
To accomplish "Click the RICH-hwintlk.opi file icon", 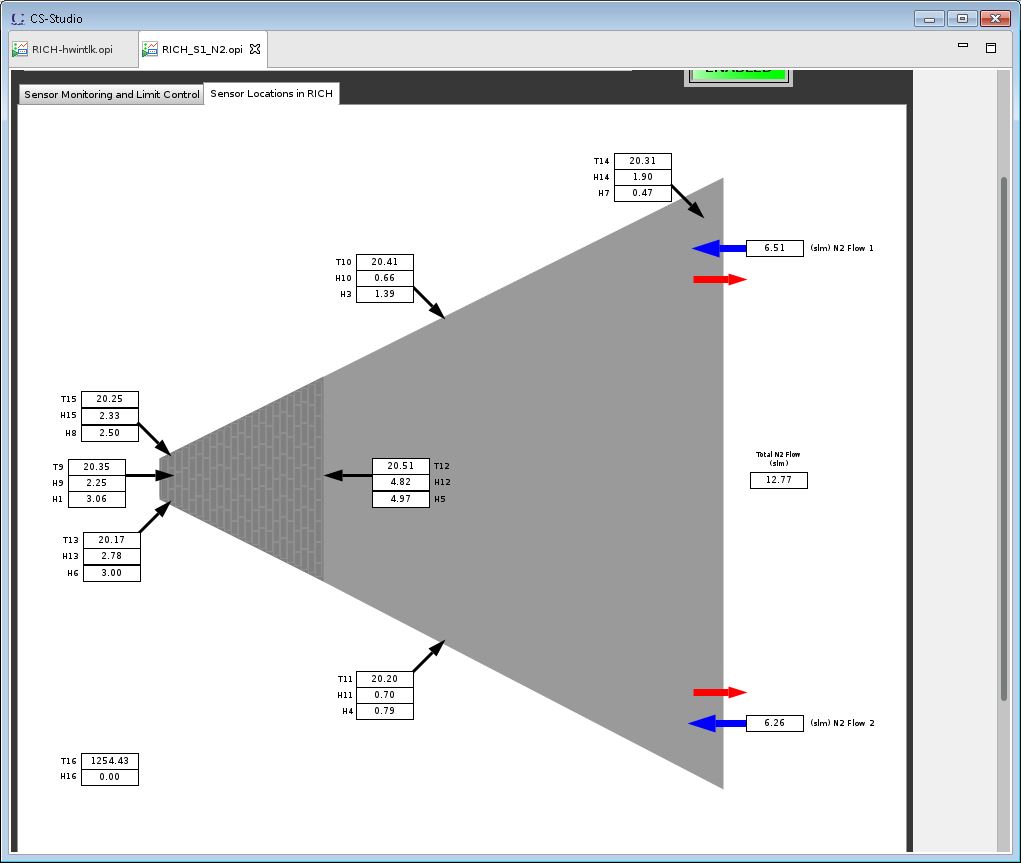I will pyautogui.click(x=20, y=50).
